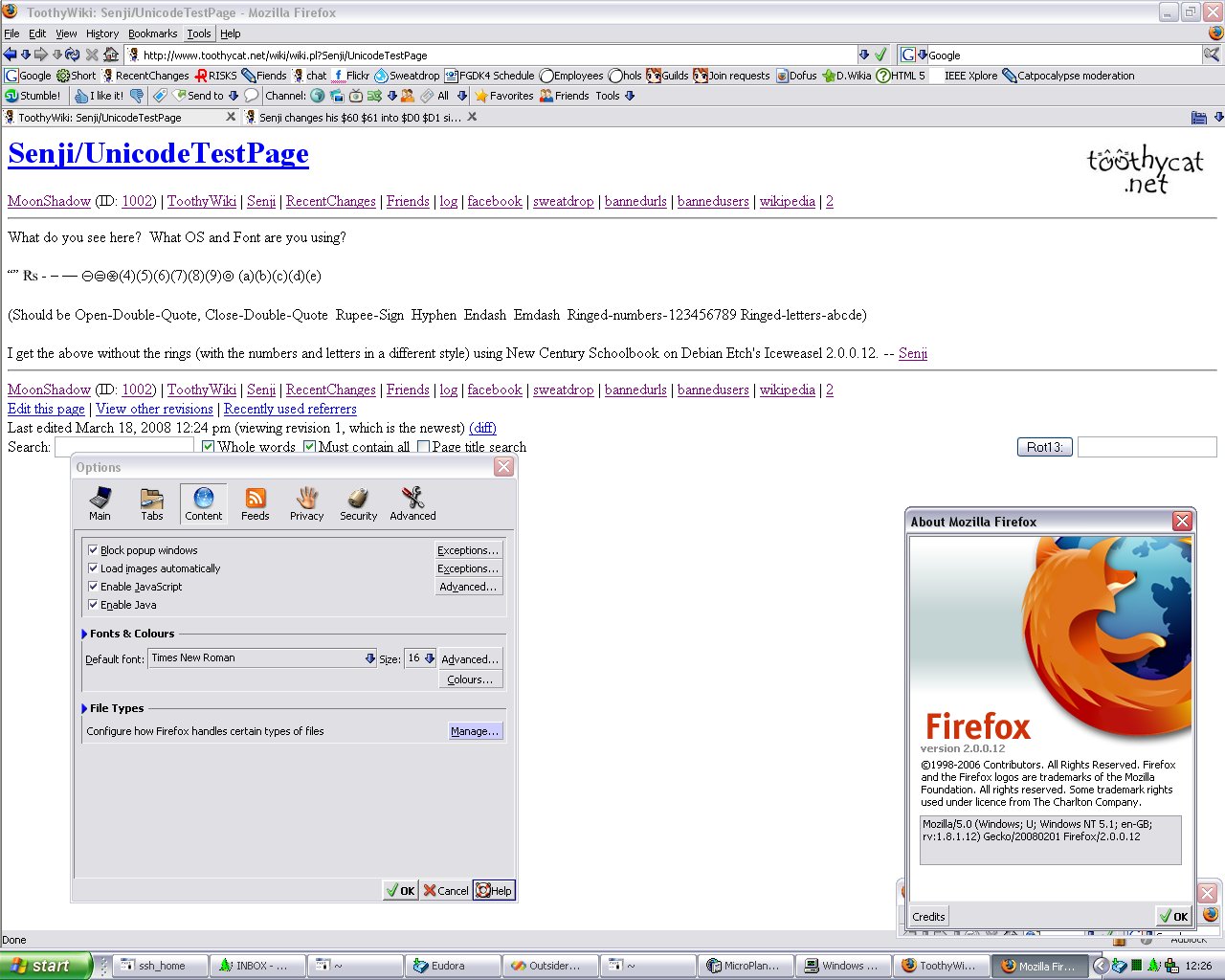Select the Content options pane
This screenshot has width=1225, height=980.
click(203, 503)
